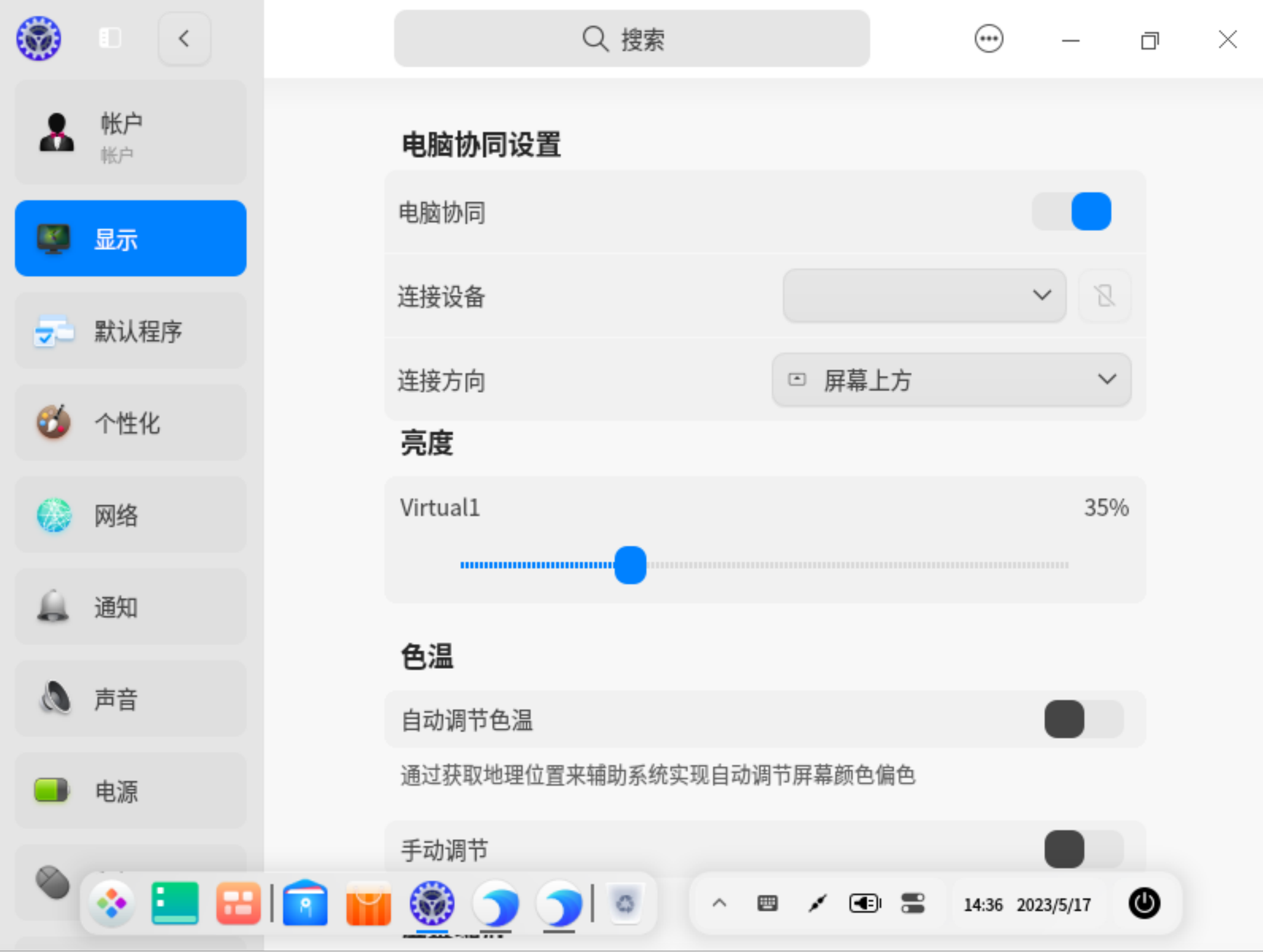This screenshot has height=952, width=1263.
Task: Click the Virtual1 brightness slider handle
Action: [630, 565]
